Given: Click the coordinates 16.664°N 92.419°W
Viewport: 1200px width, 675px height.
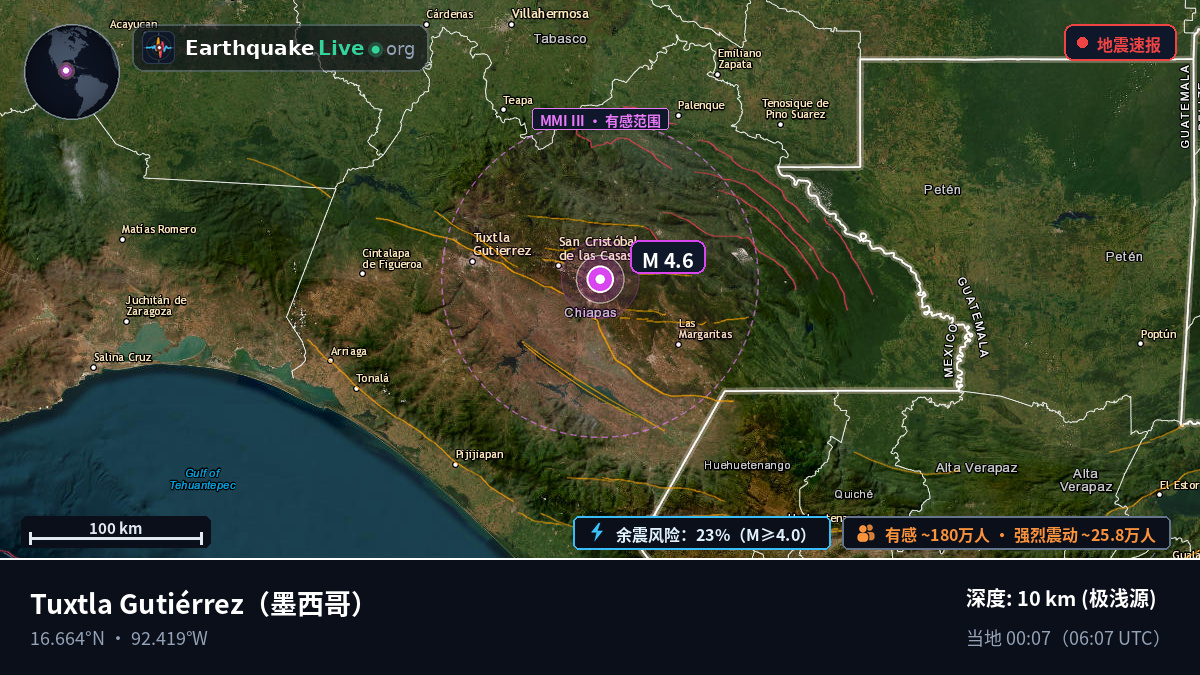Looking at the screenshot, I should pyautogui.click(x=119, y=638).
